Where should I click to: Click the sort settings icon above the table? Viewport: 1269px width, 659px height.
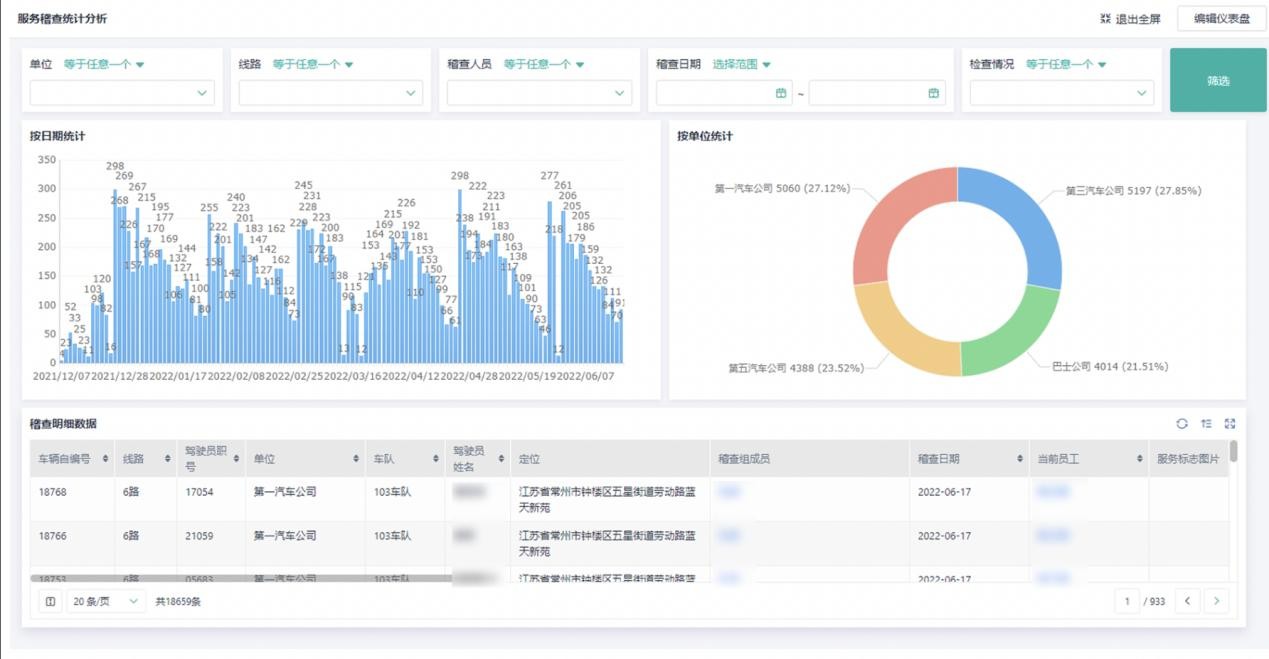[1206, 424]
